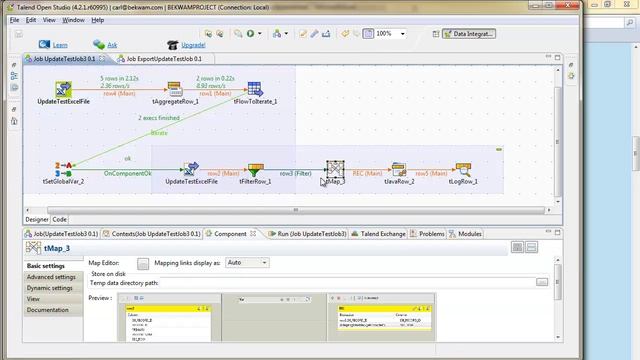
Task: Select the tFlowToIterate_1 component
Action: 255,89
